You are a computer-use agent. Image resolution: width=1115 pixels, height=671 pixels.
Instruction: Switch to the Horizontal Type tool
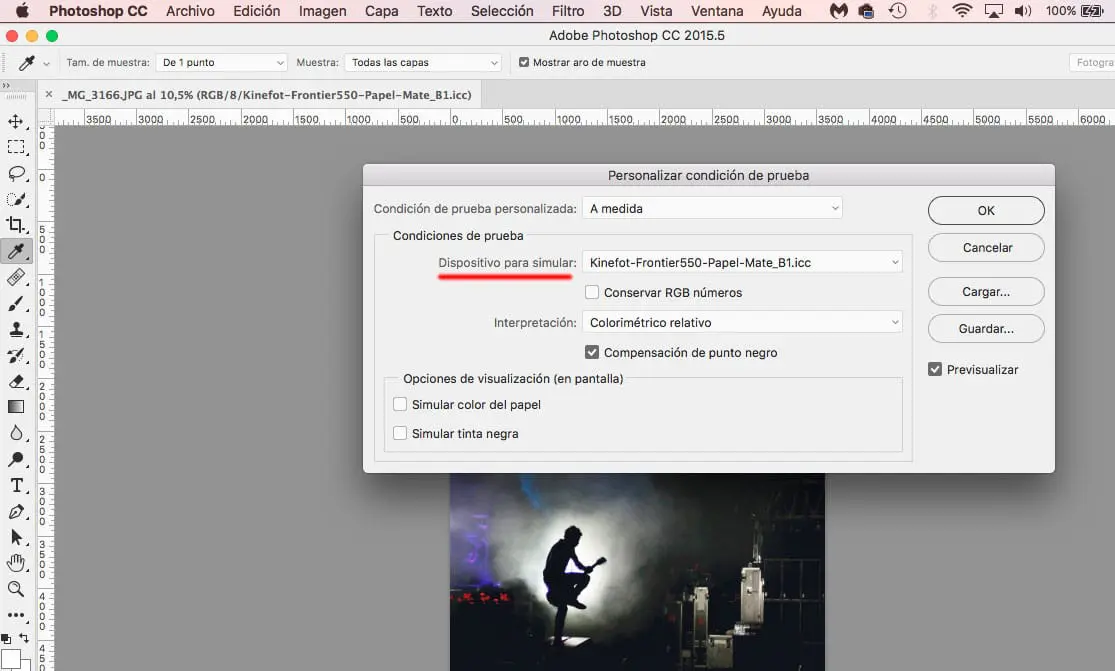[x=16, y=485]
